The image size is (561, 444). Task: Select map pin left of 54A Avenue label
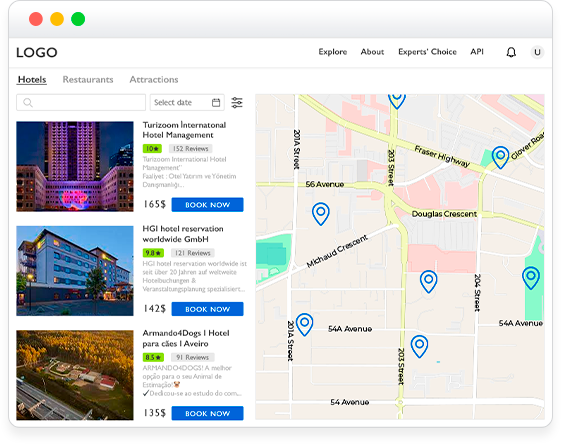304,324
